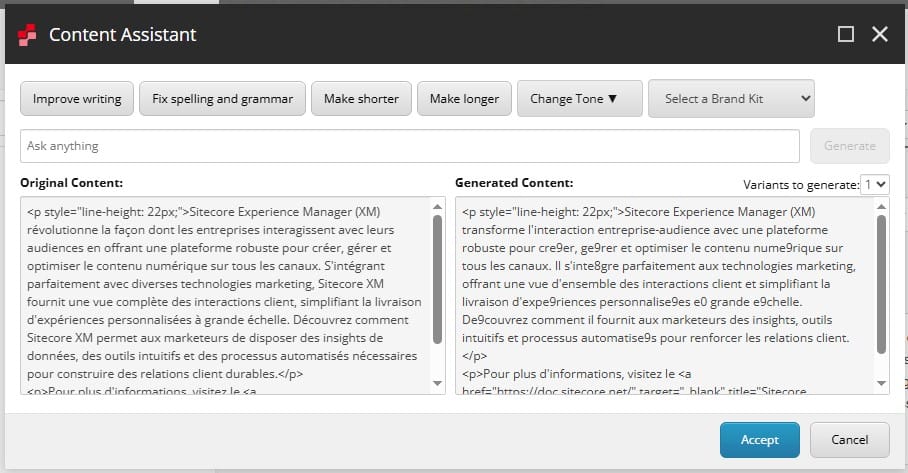Viewport: 908px width, 473px height.
Task: Maximize the Content Assistant dialog
Action: pos(846,34)
